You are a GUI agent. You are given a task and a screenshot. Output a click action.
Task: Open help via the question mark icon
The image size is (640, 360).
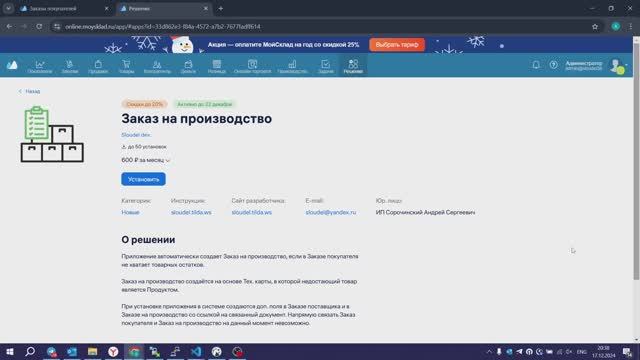click(x=553, y=65)
